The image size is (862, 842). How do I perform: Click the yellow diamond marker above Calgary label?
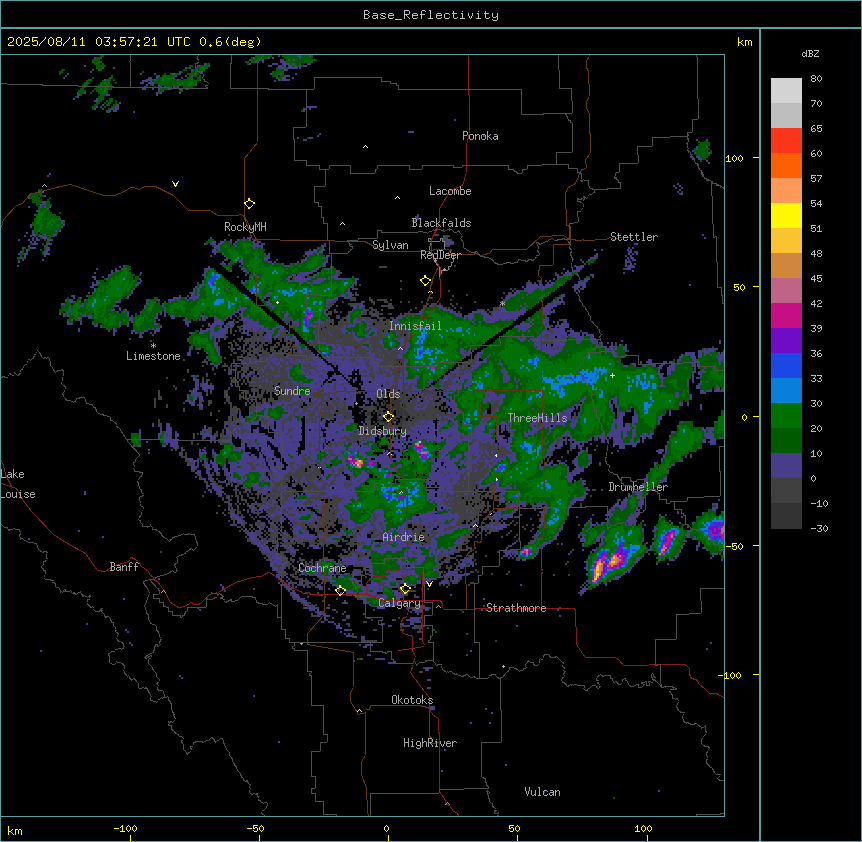point(405,589)
